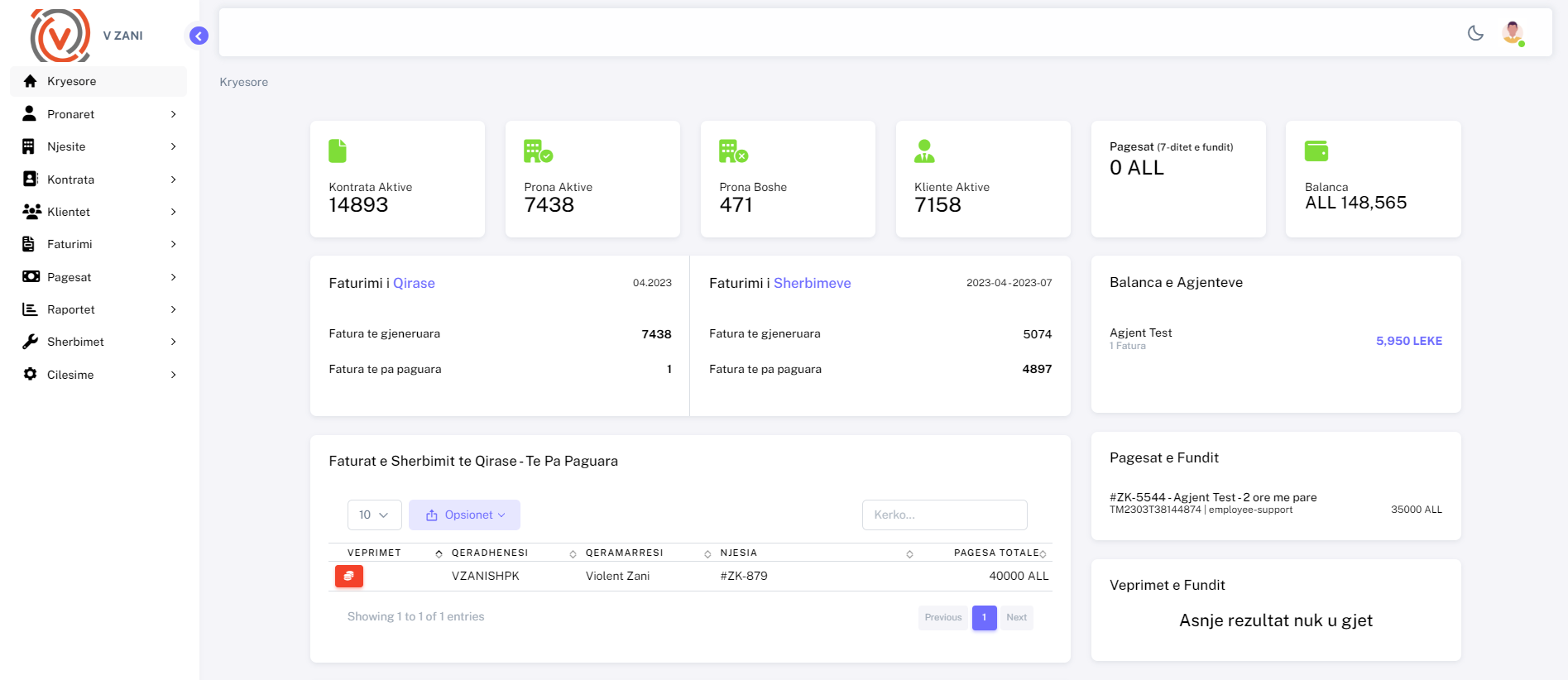The height and width of the screenshot is (680, 1568).
Task: Click the Kerko search field
Action: pos(944,515)
